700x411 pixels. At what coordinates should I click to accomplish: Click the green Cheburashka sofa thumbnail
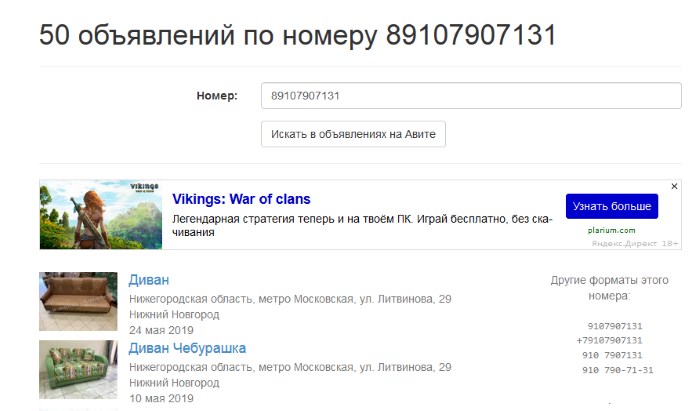tap(78, 369)
